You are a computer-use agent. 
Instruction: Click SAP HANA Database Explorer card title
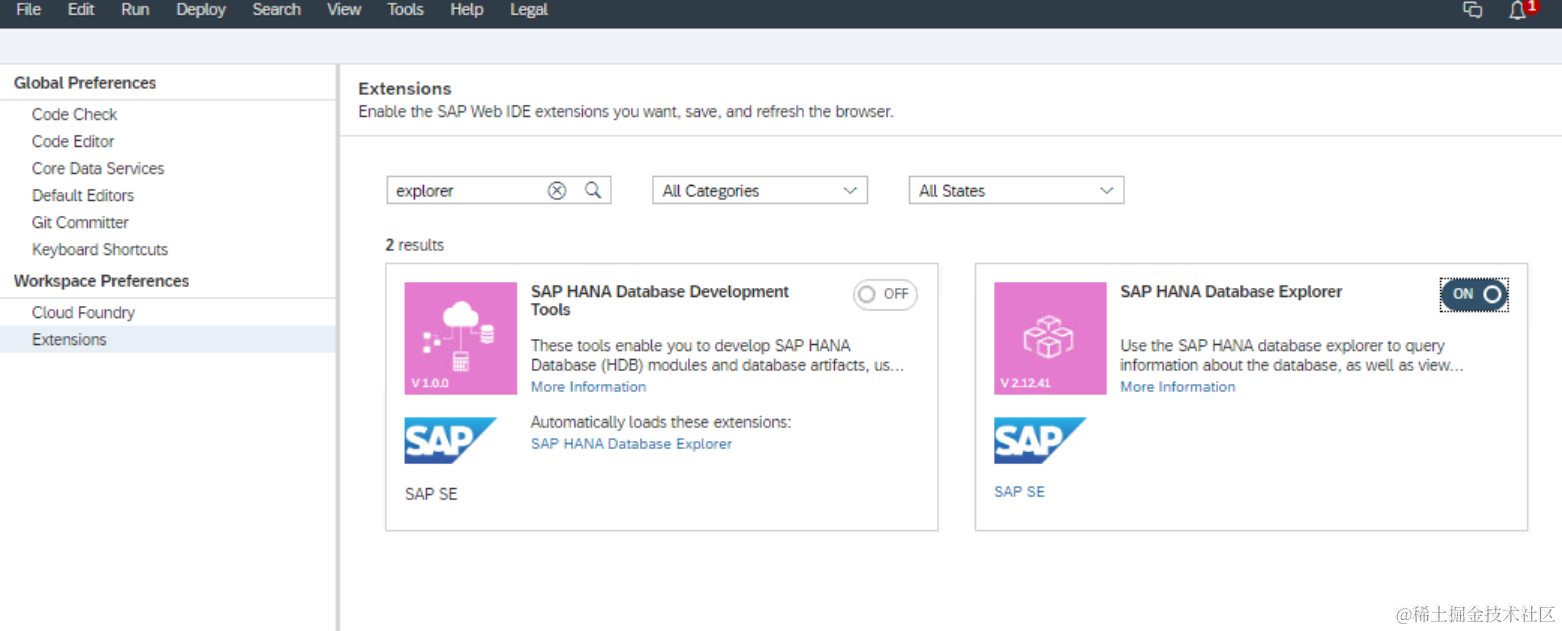pos(1231,292)
